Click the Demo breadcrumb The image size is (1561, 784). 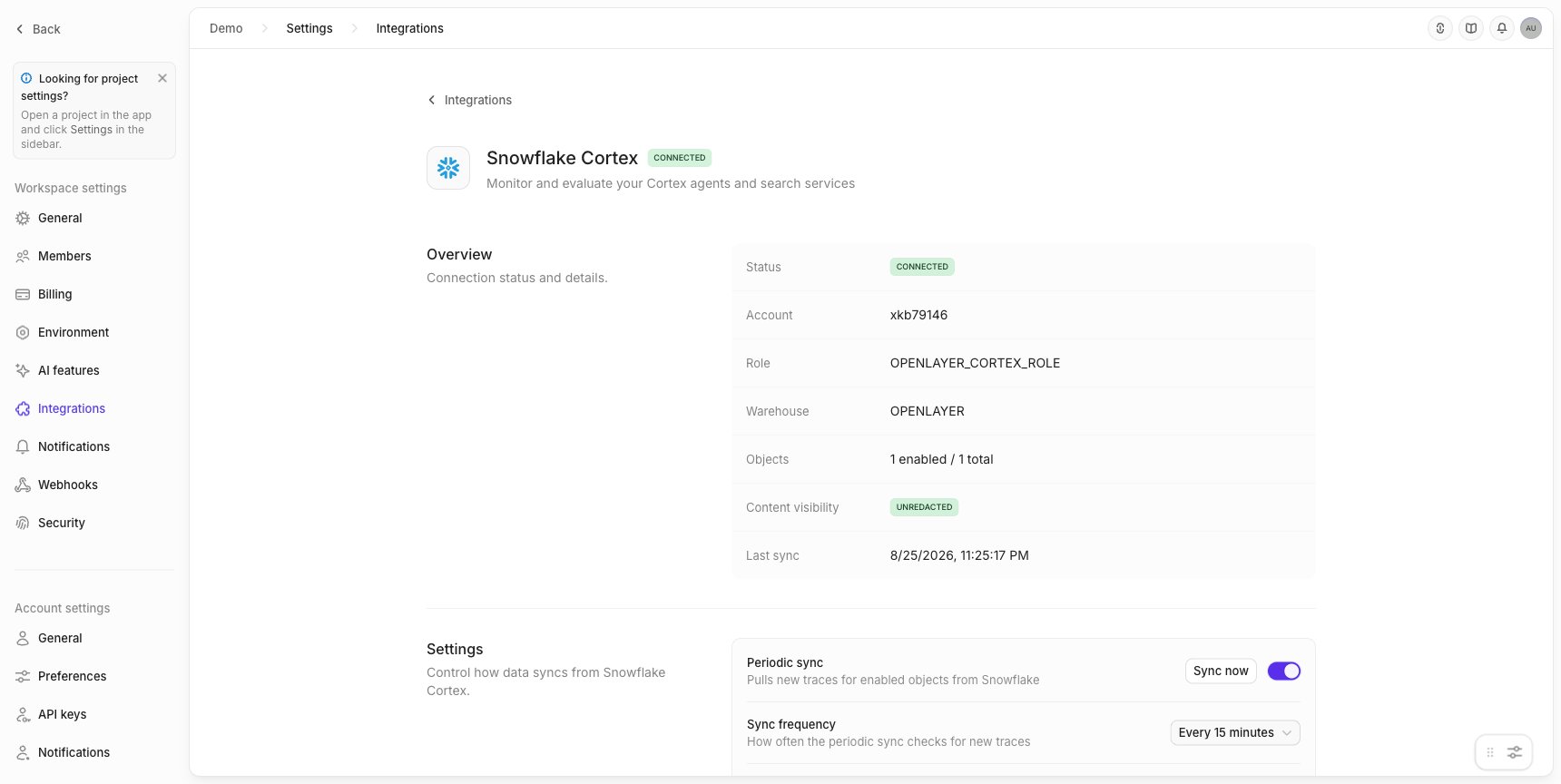(226, 28)
